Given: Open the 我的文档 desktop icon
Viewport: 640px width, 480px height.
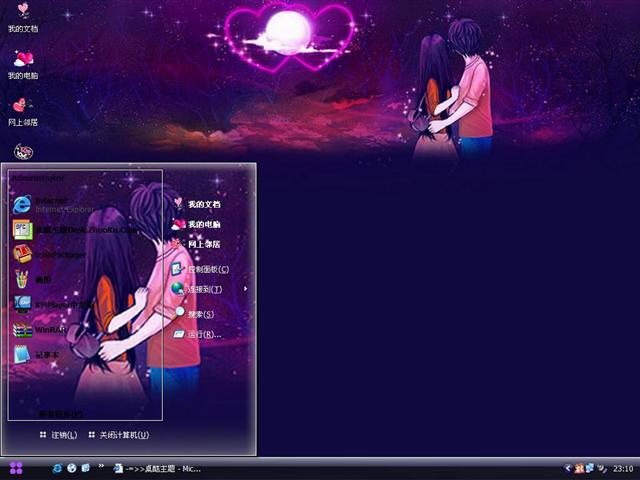Looking at the screenshot, I should coord(23,17).
